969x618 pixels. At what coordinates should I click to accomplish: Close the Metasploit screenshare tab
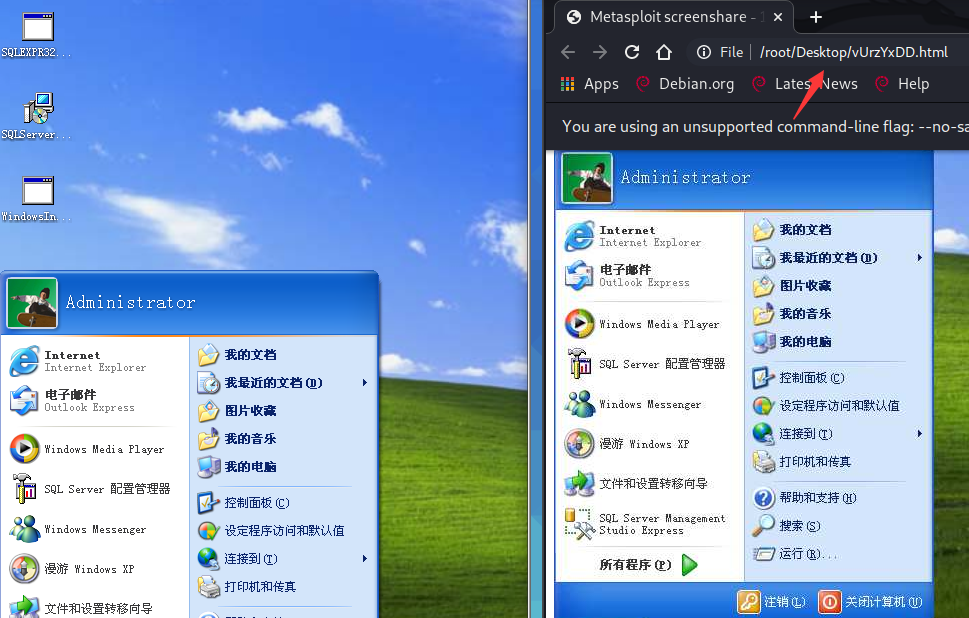coord(778,17)
